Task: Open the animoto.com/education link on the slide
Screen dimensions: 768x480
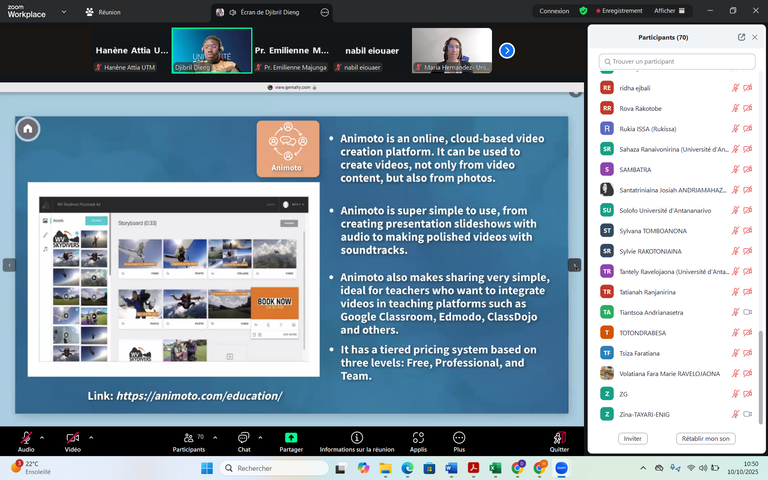Action: tap(199, 396)
